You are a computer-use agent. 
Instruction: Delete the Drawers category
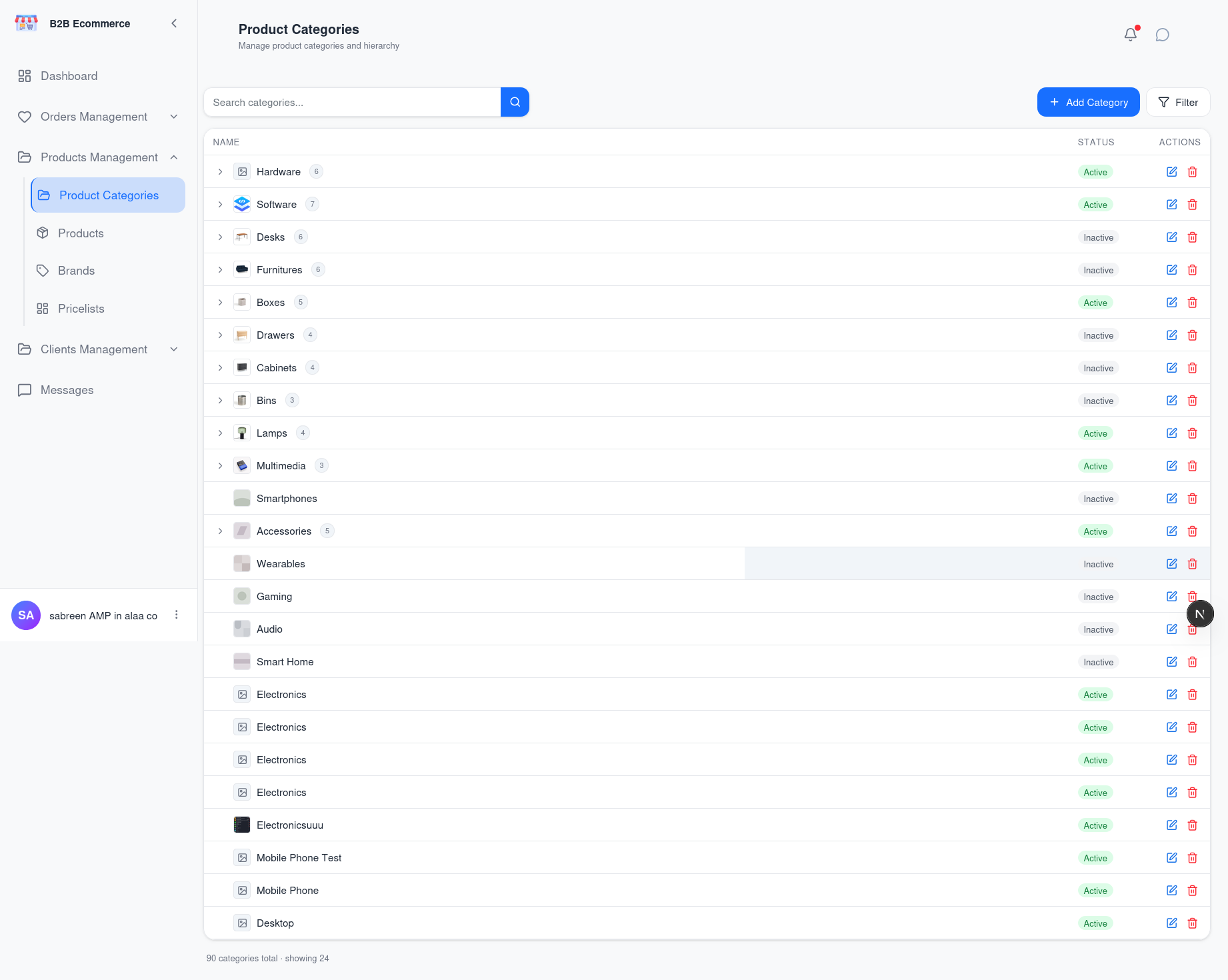(x=1193, y=335)
